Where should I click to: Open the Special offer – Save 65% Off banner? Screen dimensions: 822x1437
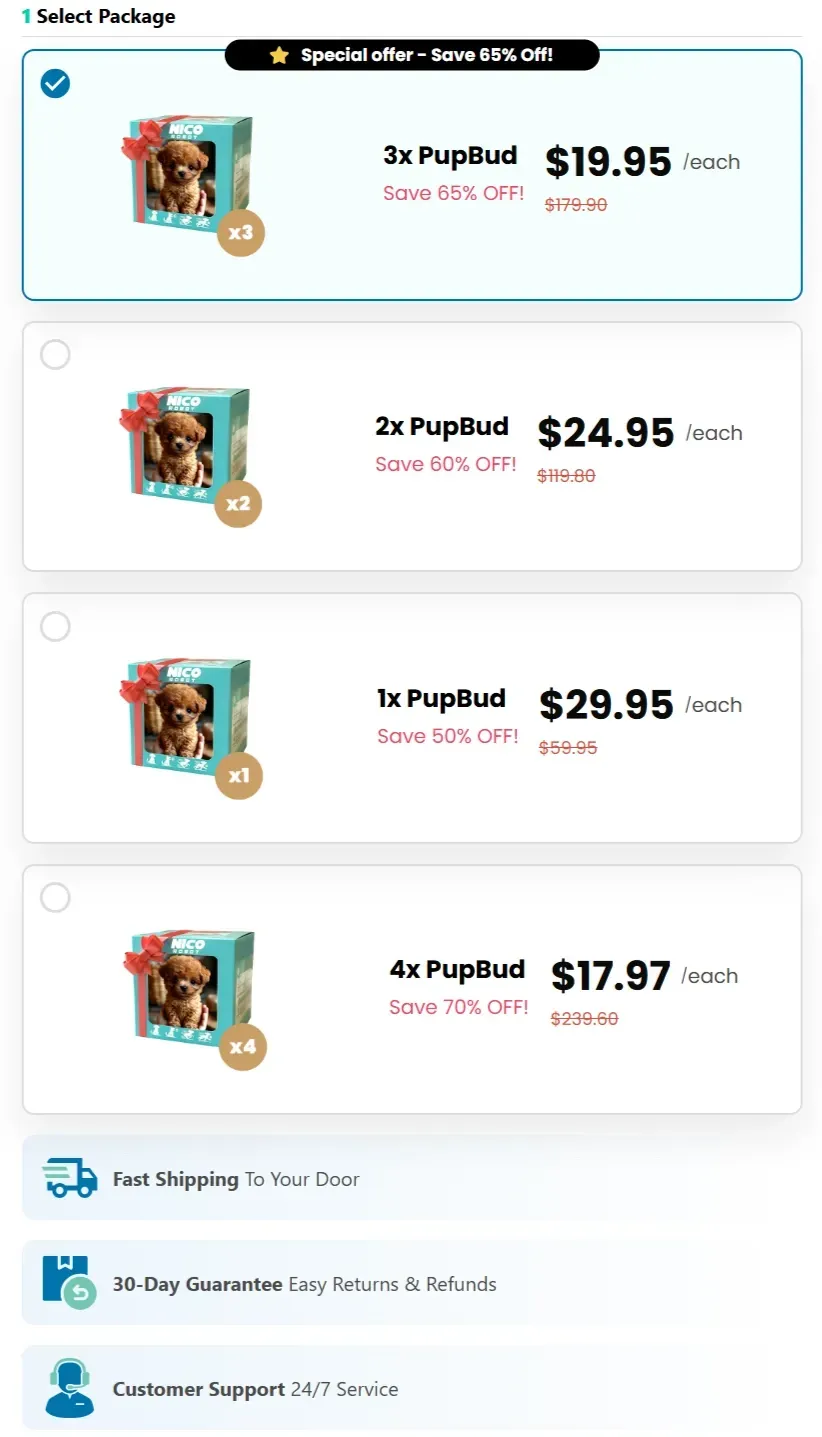coord(412,55)
